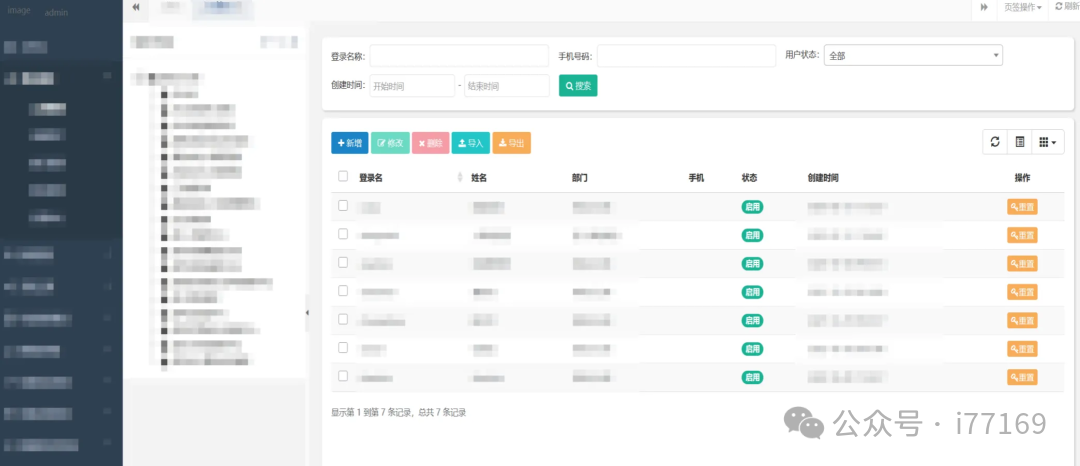This screenshot has width=1080, height=466.
Task: Open the 页签操作 tab actions menu
Action: (1022, 8)
